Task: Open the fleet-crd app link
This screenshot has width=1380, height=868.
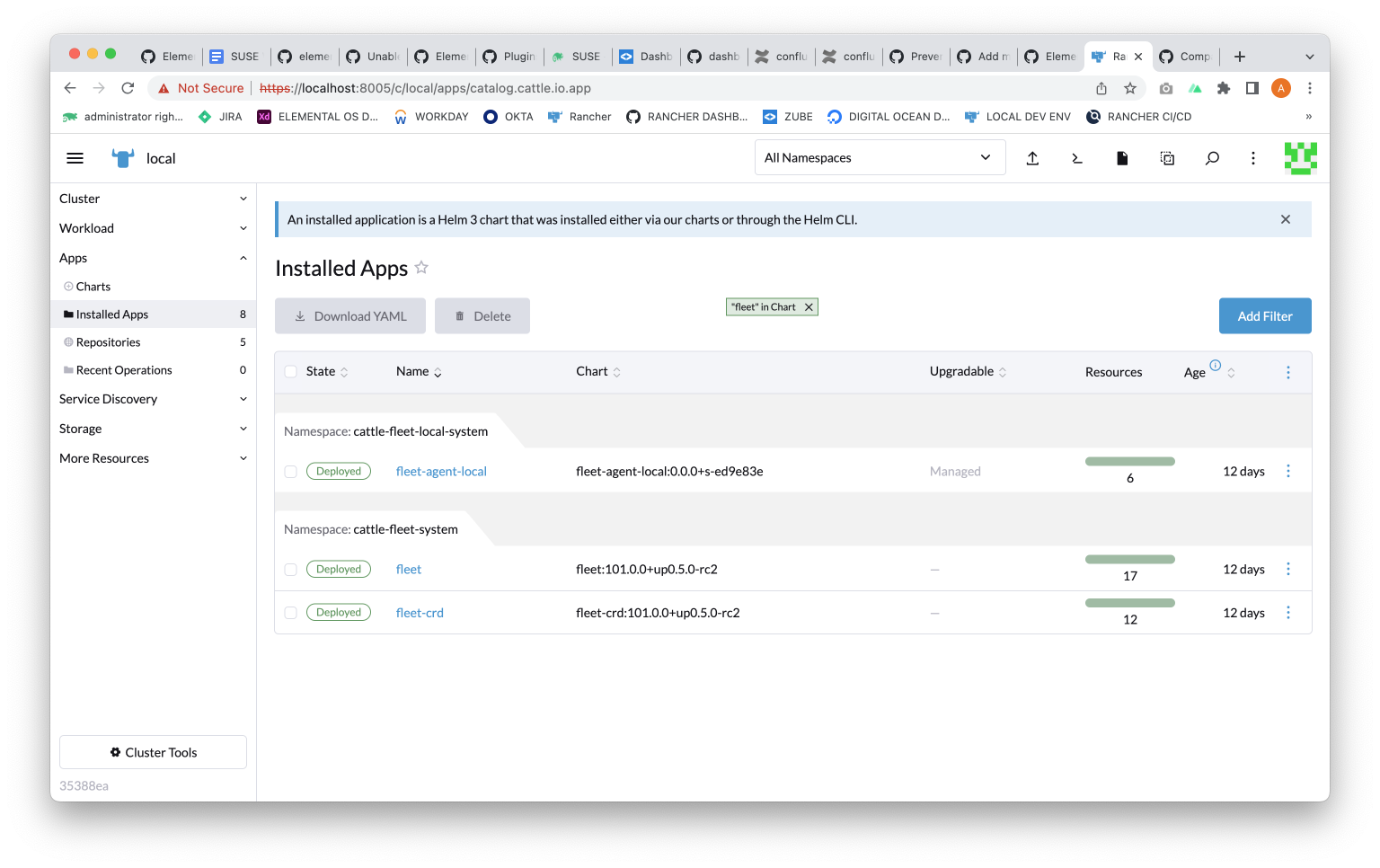Action: click(420, 613)
